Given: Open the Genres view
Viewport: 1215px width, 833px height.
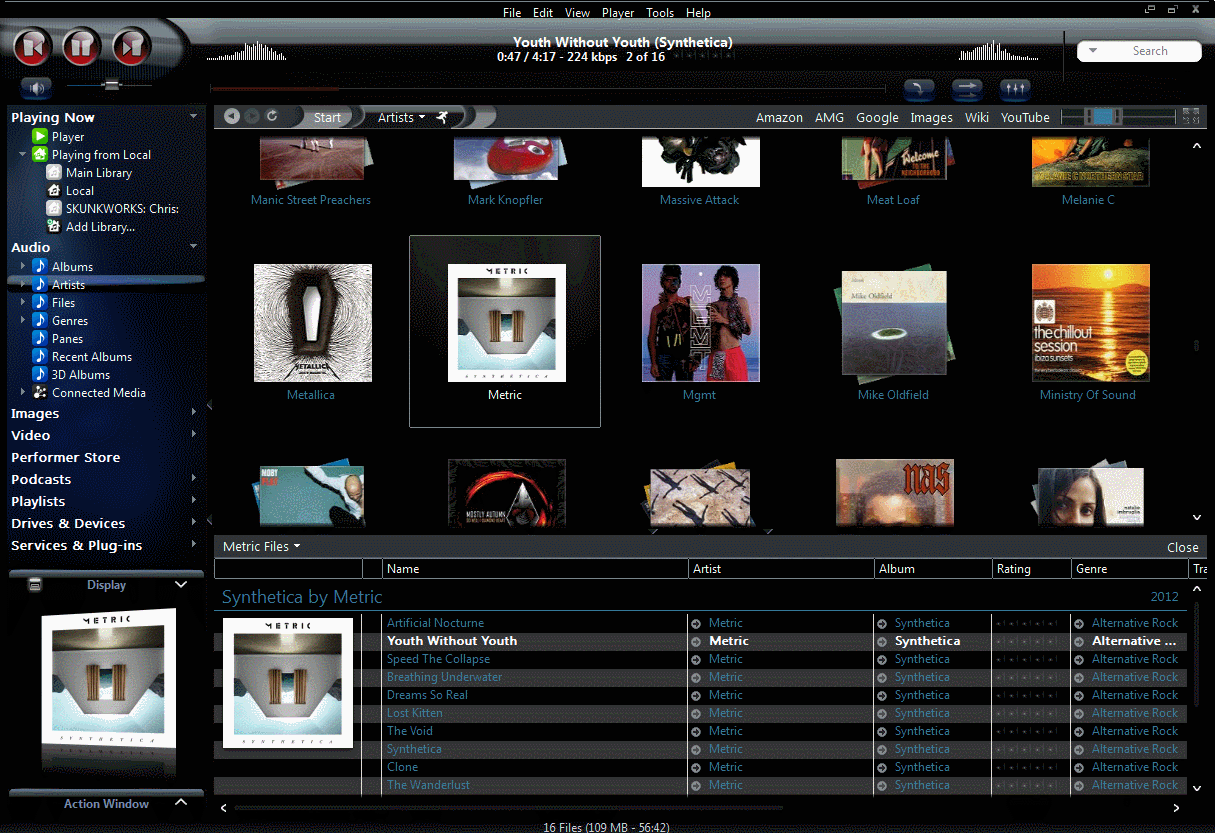Looking at the screenshot, I should click(x=70, y=321).
